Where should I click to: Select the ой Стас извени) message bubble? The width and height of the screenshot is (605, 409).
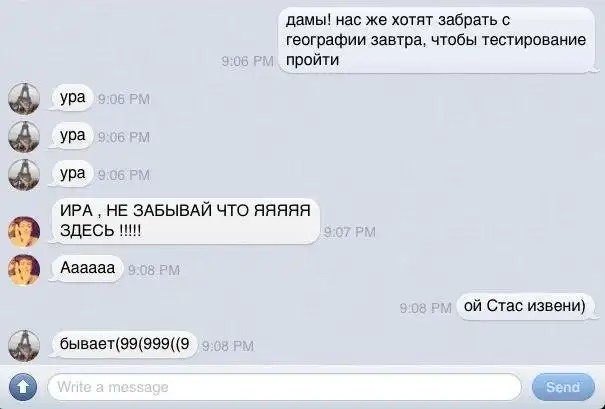525,306
